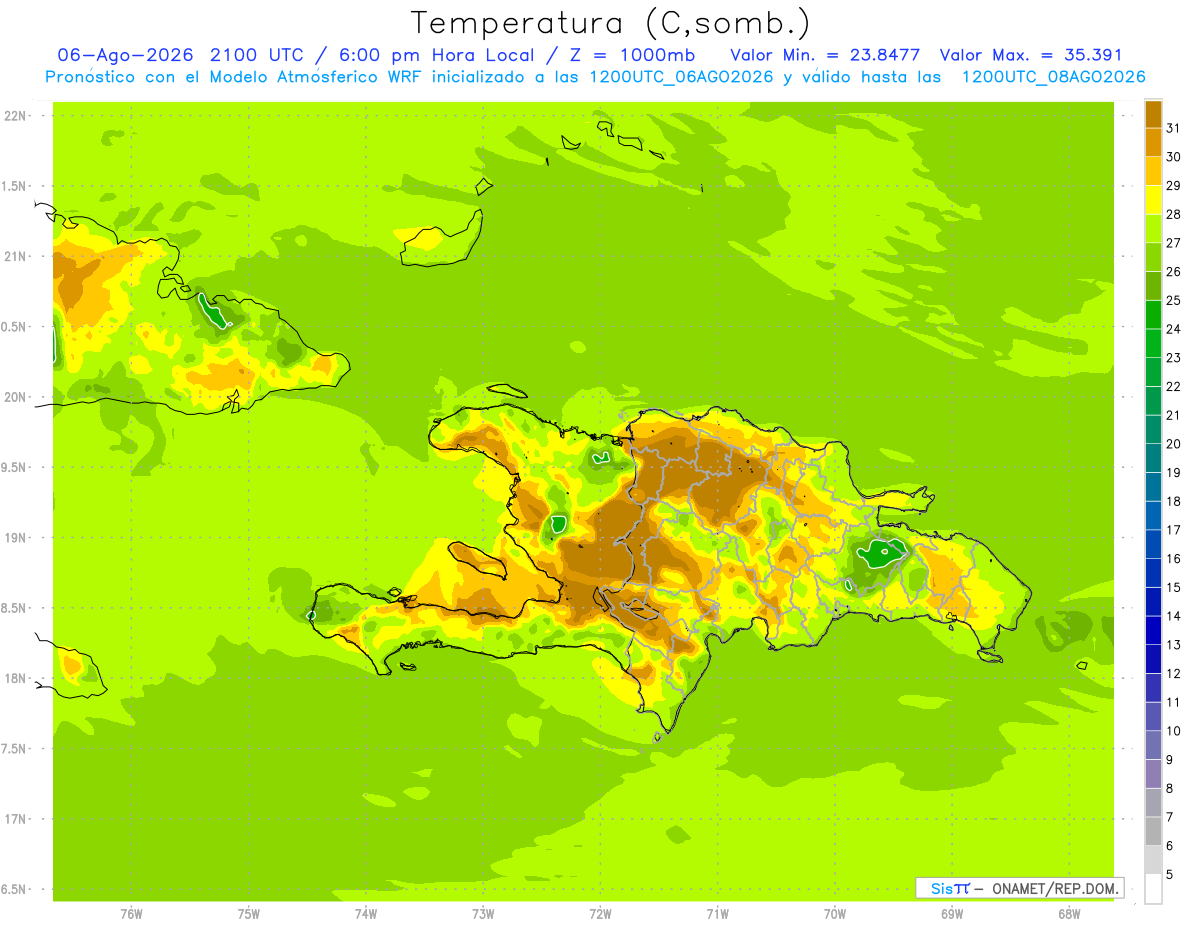Click colorbar value "24"
1200x927 pixels.
[1173, 329]
